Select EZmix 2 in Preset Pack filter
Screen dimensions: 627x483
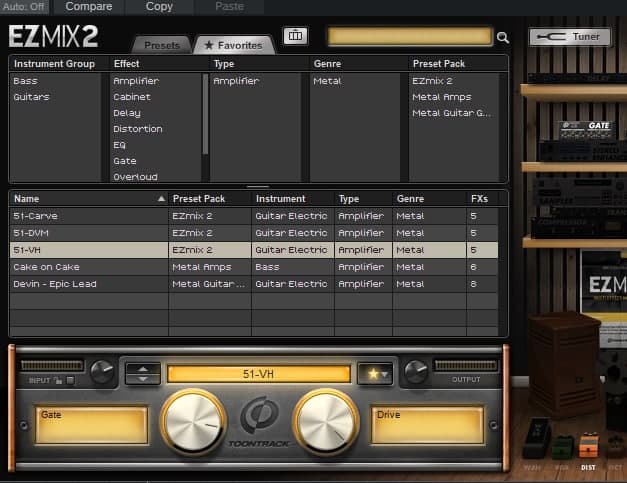(x=432, y=81)
